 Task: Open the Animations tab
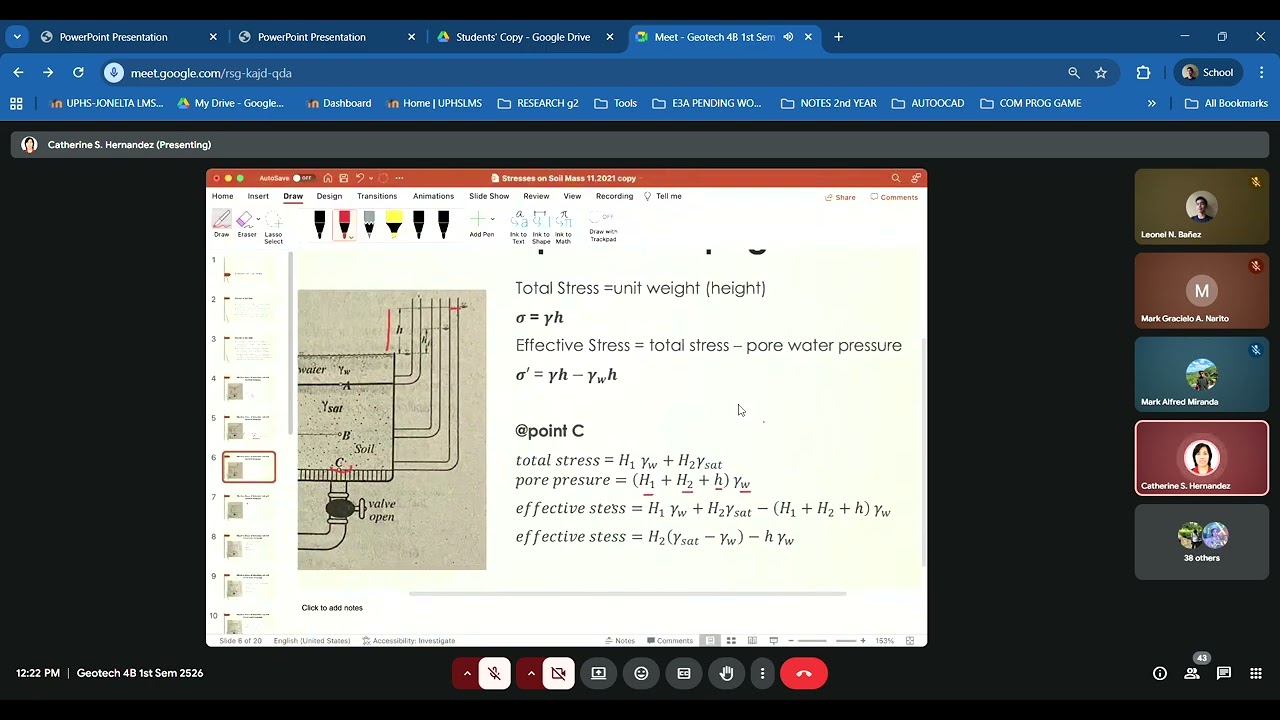[433, 196]
